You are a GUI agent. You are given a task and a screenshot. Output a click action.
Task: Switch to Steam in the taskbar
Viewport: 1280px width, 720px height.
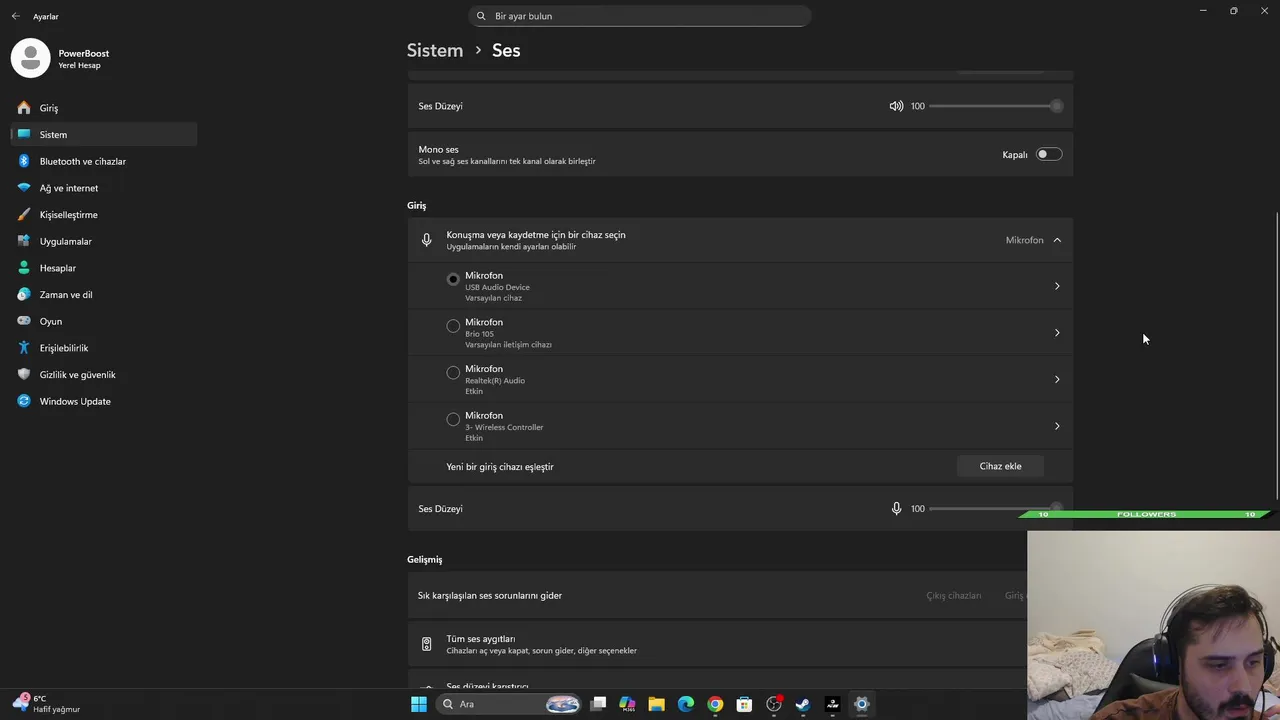pyautogui.click(x=803, y=704)
